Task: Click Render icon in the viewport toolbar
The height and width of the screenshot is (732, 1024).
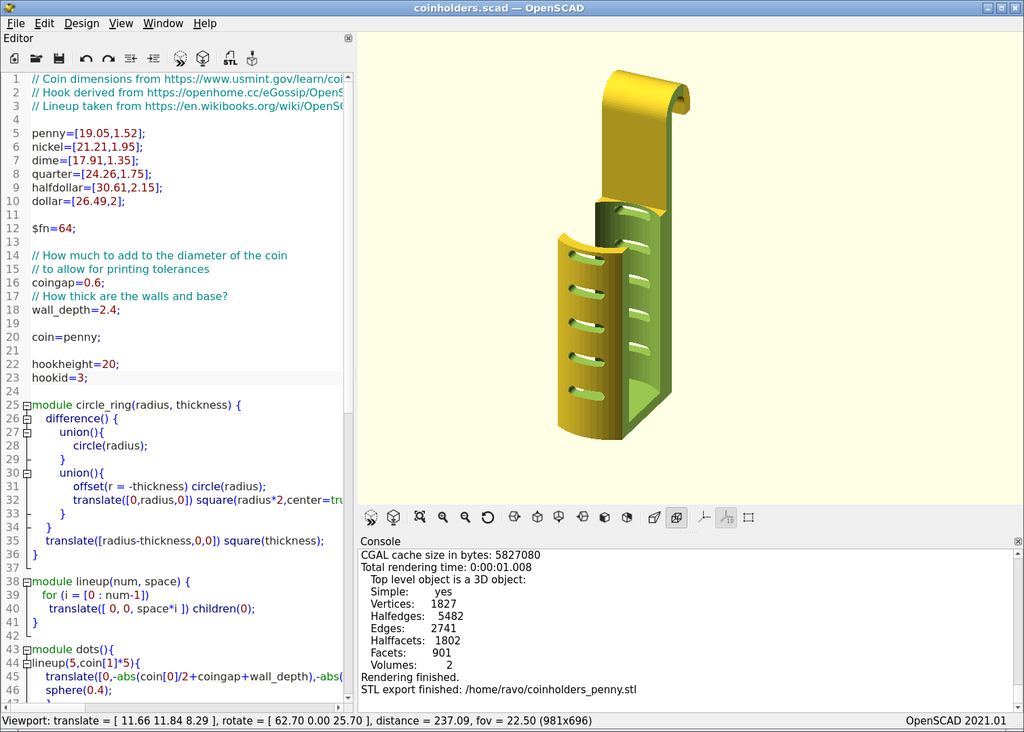Action: [x=393, y=518]
